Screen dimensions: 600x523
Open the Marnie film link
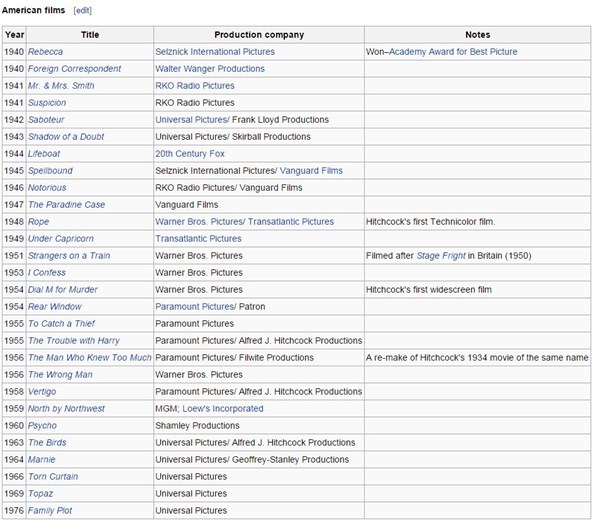click(x=41, y=459)
